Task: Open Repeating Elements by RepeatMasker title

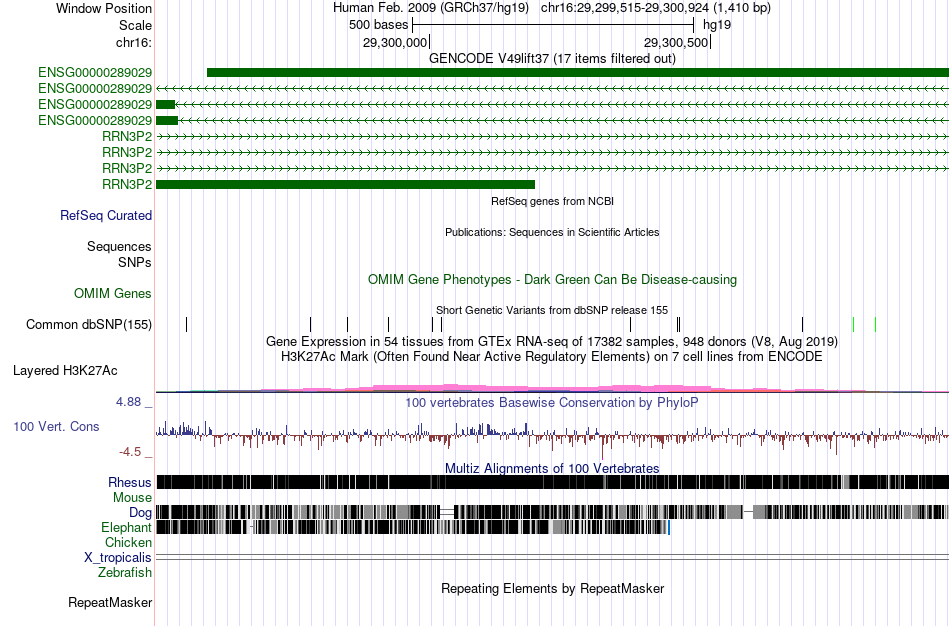Action: [x=552, y=588]
